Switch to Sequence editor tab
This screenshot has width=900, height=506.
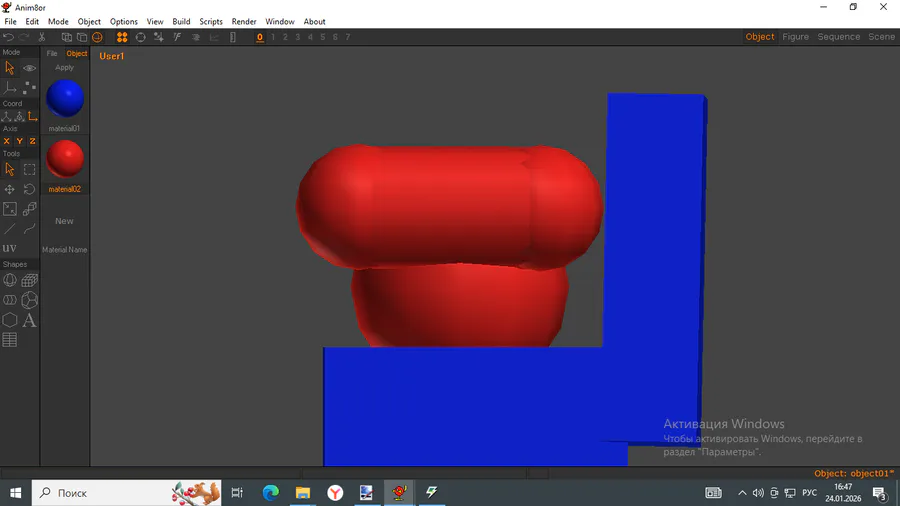839,37
